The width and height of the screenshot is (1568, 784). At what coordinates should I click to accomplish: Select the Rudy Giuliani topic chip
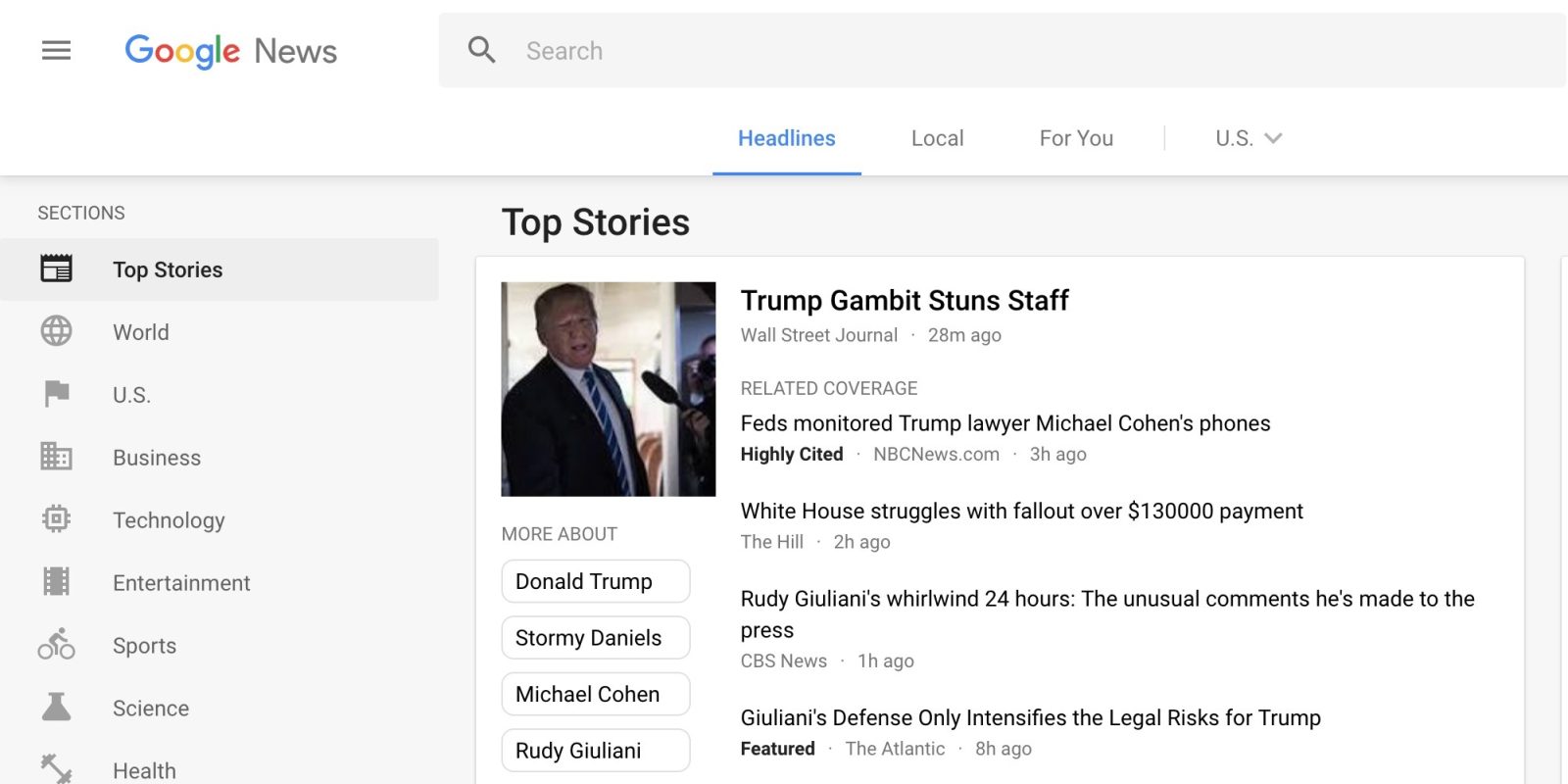[x=595, y=751]
